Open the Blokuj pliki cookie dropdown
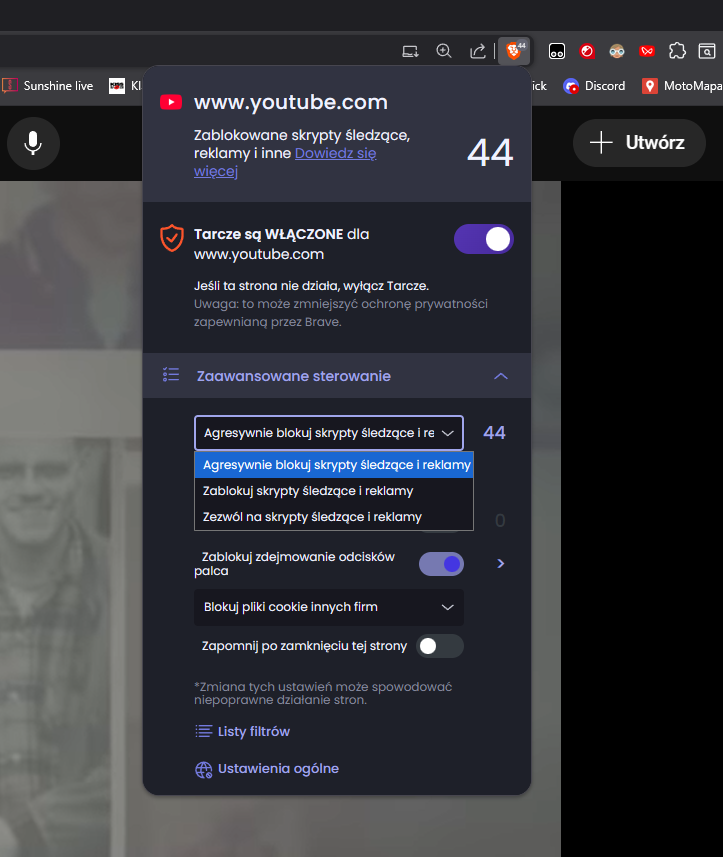 [x=329, y=607]
